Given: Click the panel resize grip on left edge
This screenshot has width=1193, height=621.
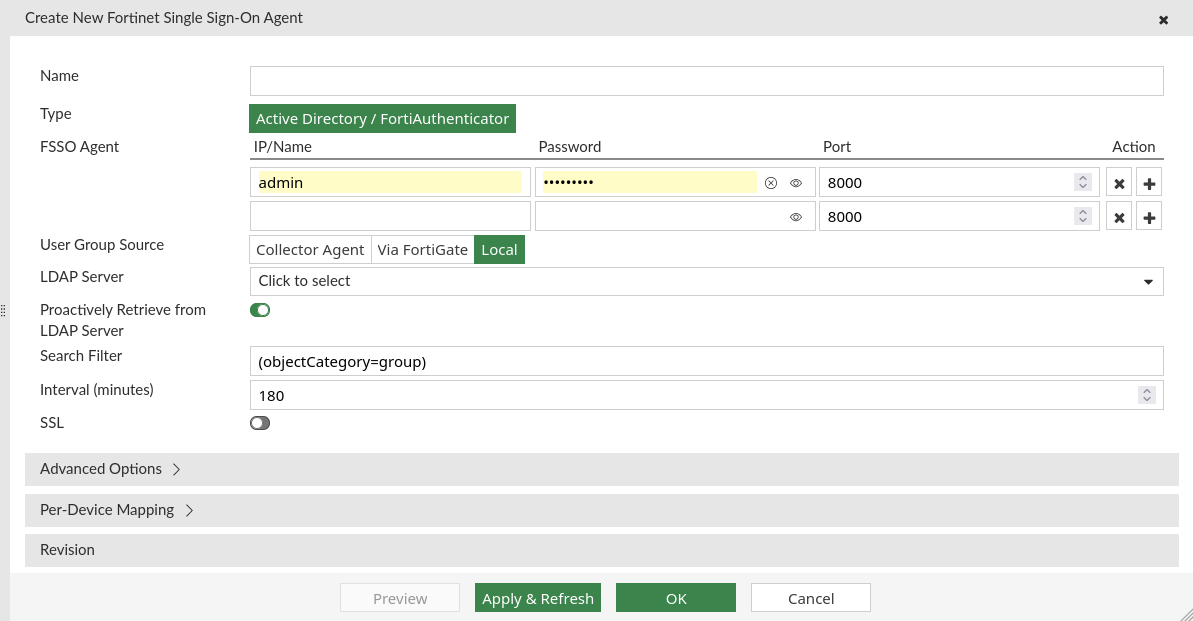Looking at the screenshot, I should click(x=4, y=311).
